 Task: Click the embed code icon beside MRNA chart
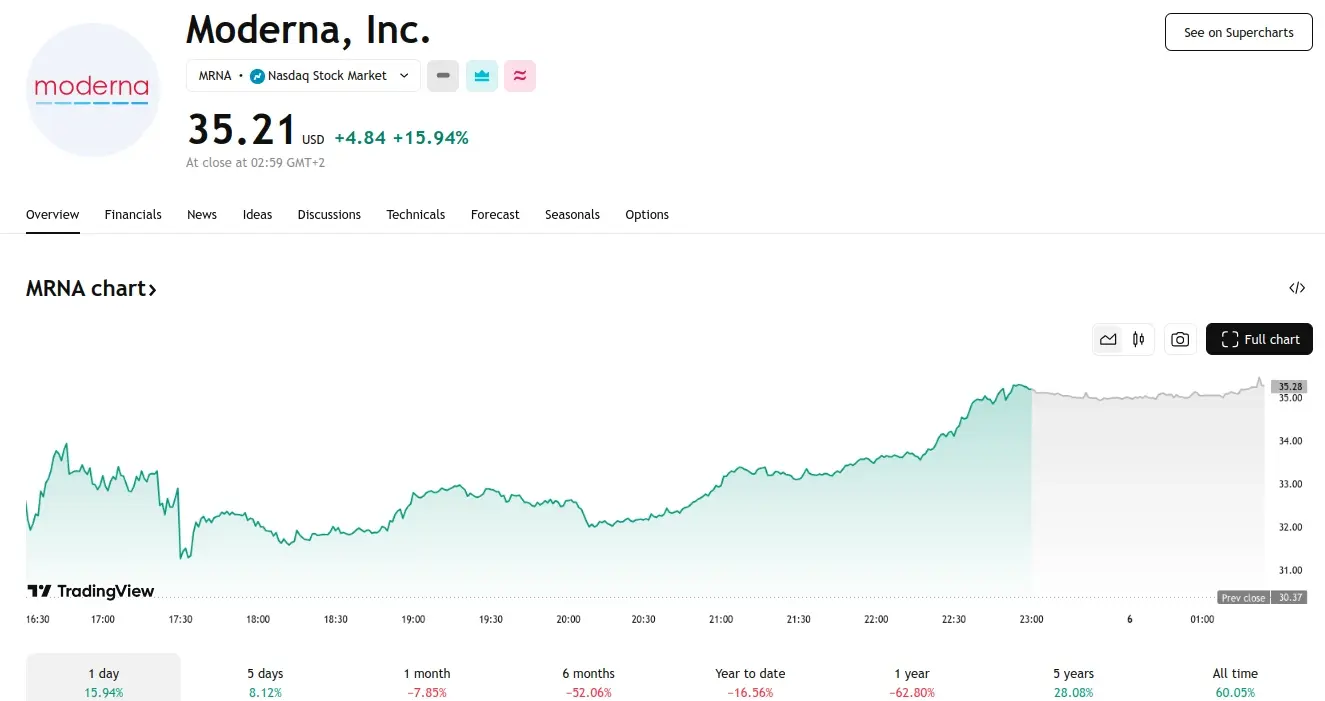pyautogui.click(x=1297, y=288)
